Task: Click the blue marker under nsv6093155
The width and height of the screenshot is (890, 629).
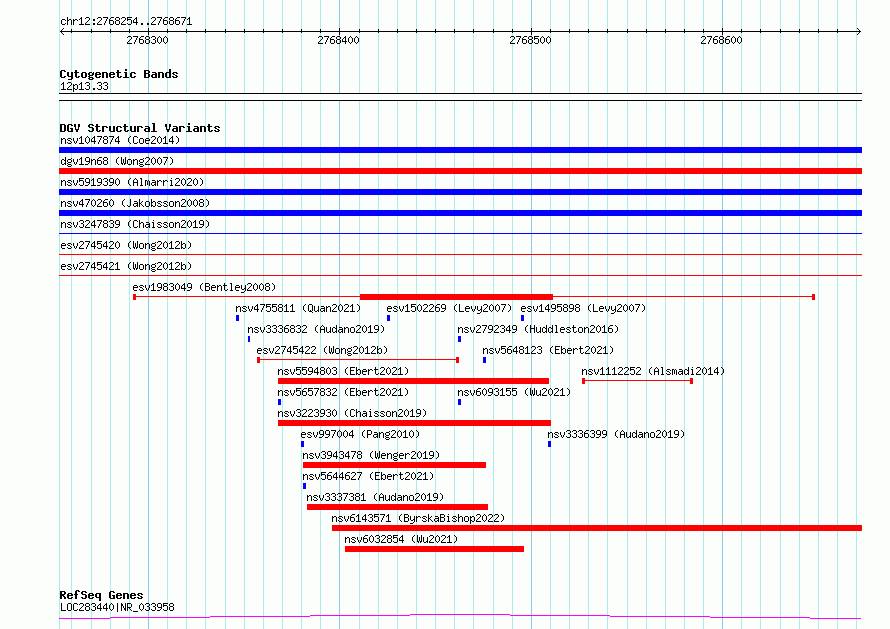Action: (459, 402)
